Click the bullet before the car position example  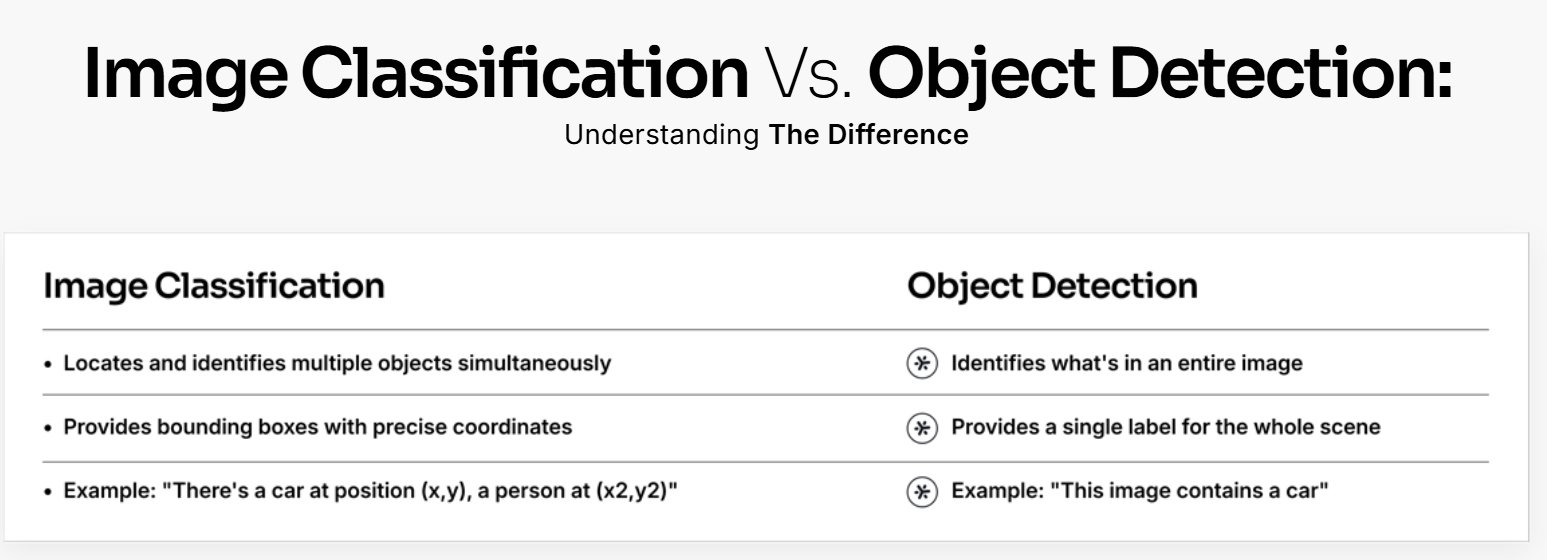click(x=48, y=493)
